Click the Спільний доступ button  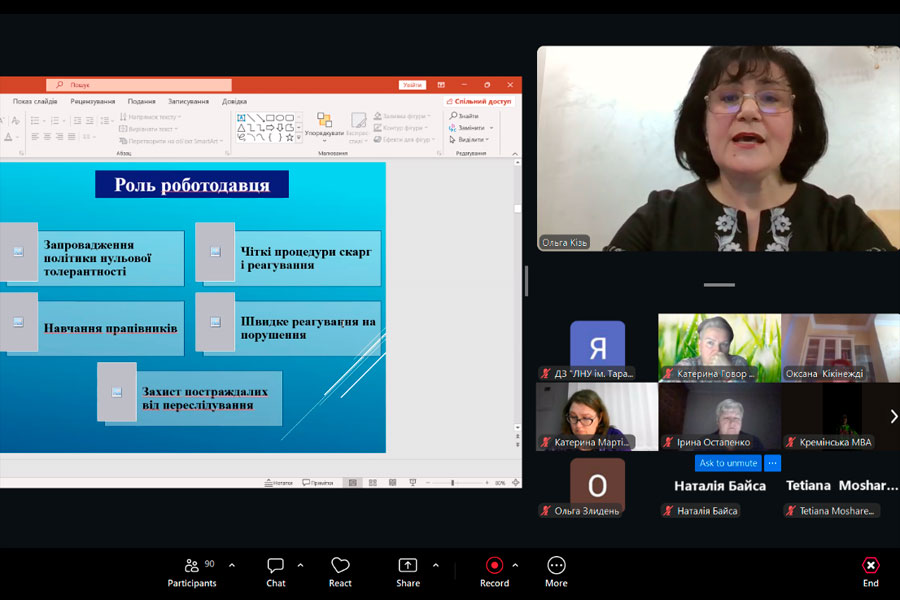[479, 102]
